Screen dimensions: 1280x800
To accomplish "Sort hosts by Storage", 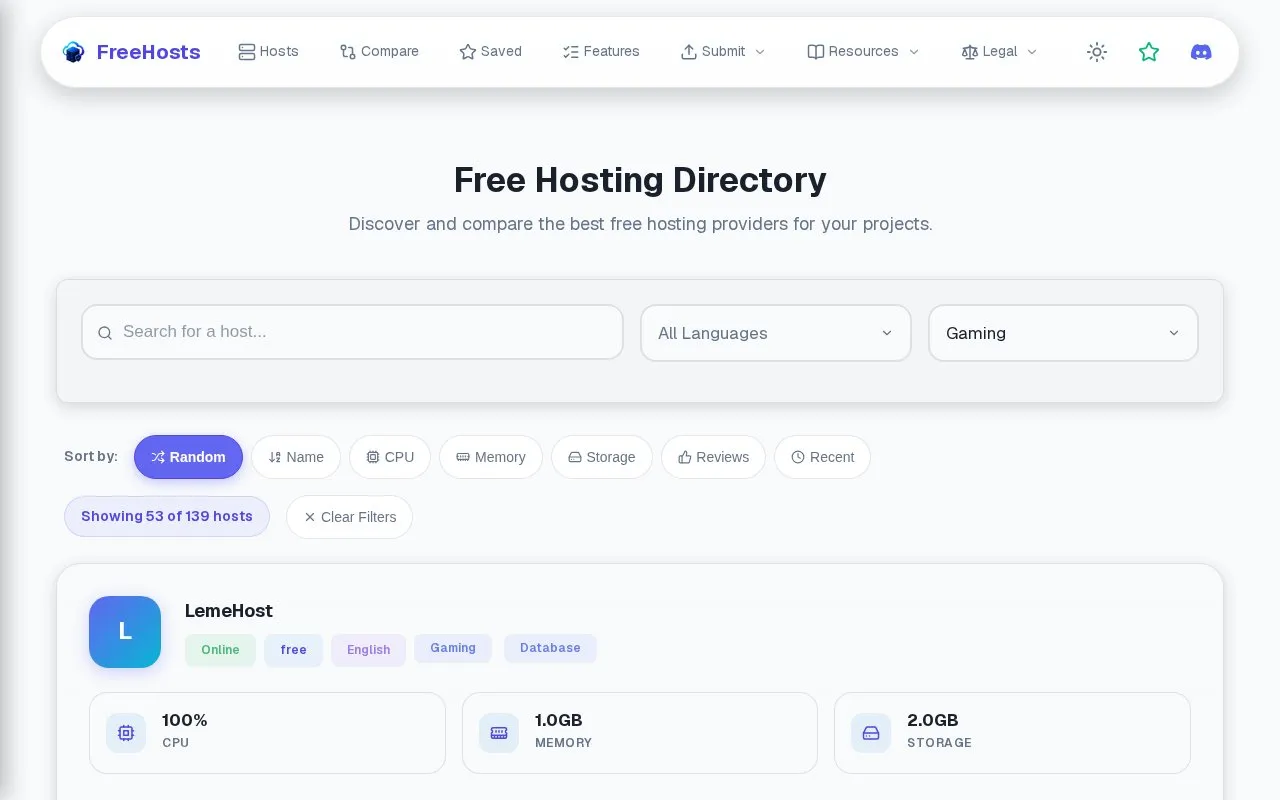I will point(602,457).
